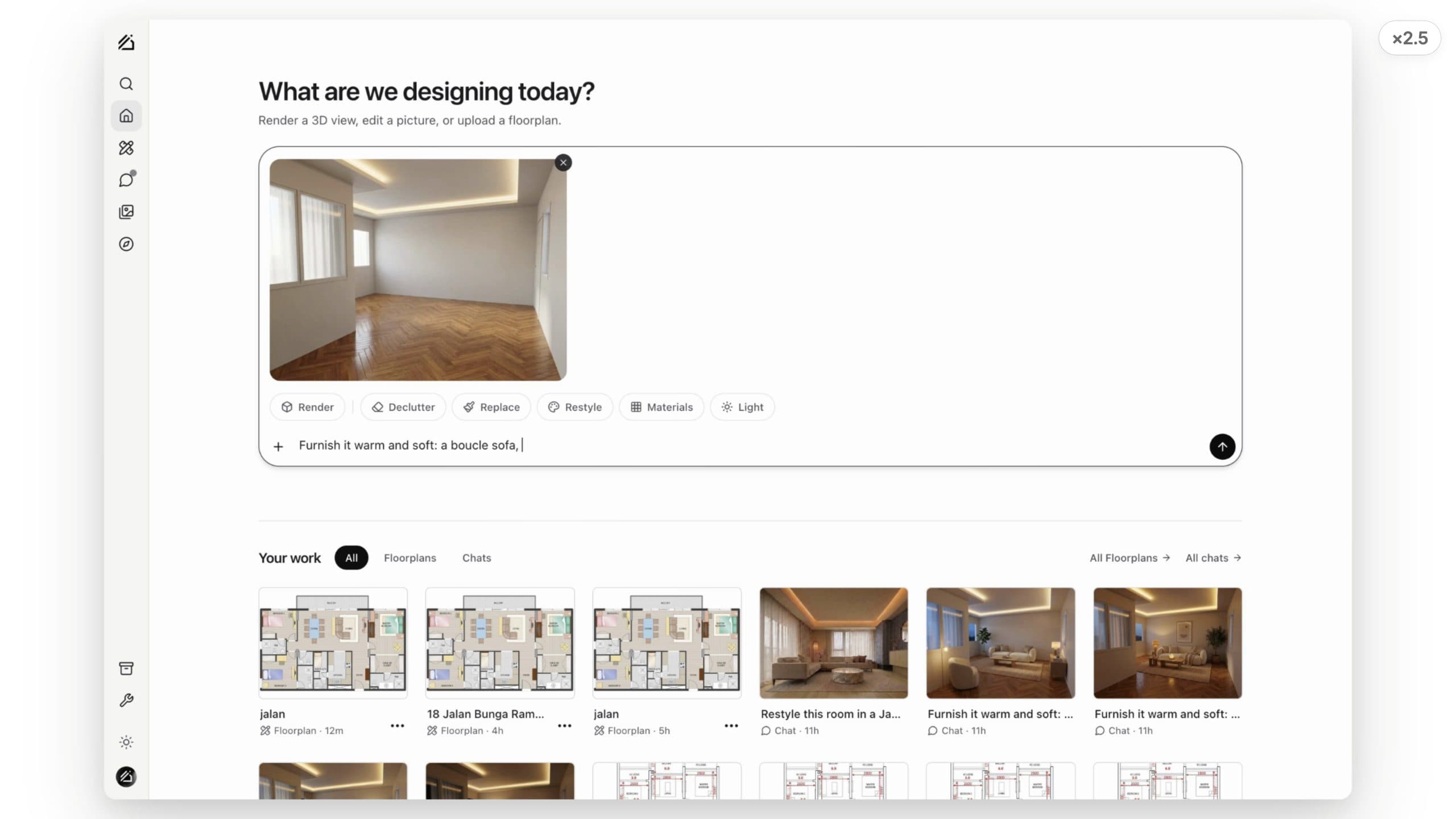Viewport: 1456px width, 819px height.
Task: Open 18 Jalan Bunga Ram... floorplan thumbnail
Action: point(500,643)
